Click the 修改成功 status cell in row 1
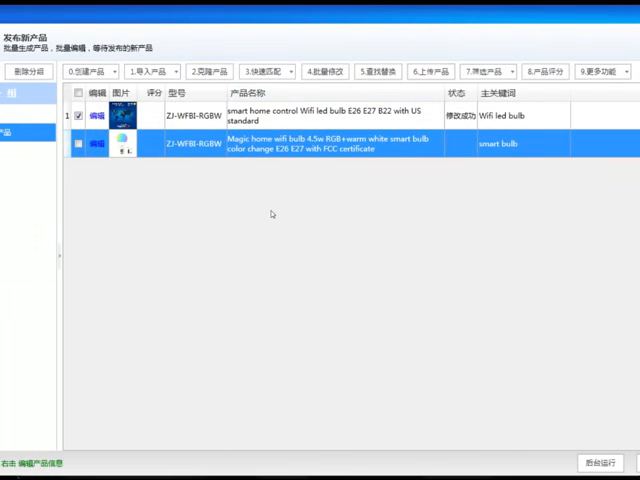 (461, 116)
